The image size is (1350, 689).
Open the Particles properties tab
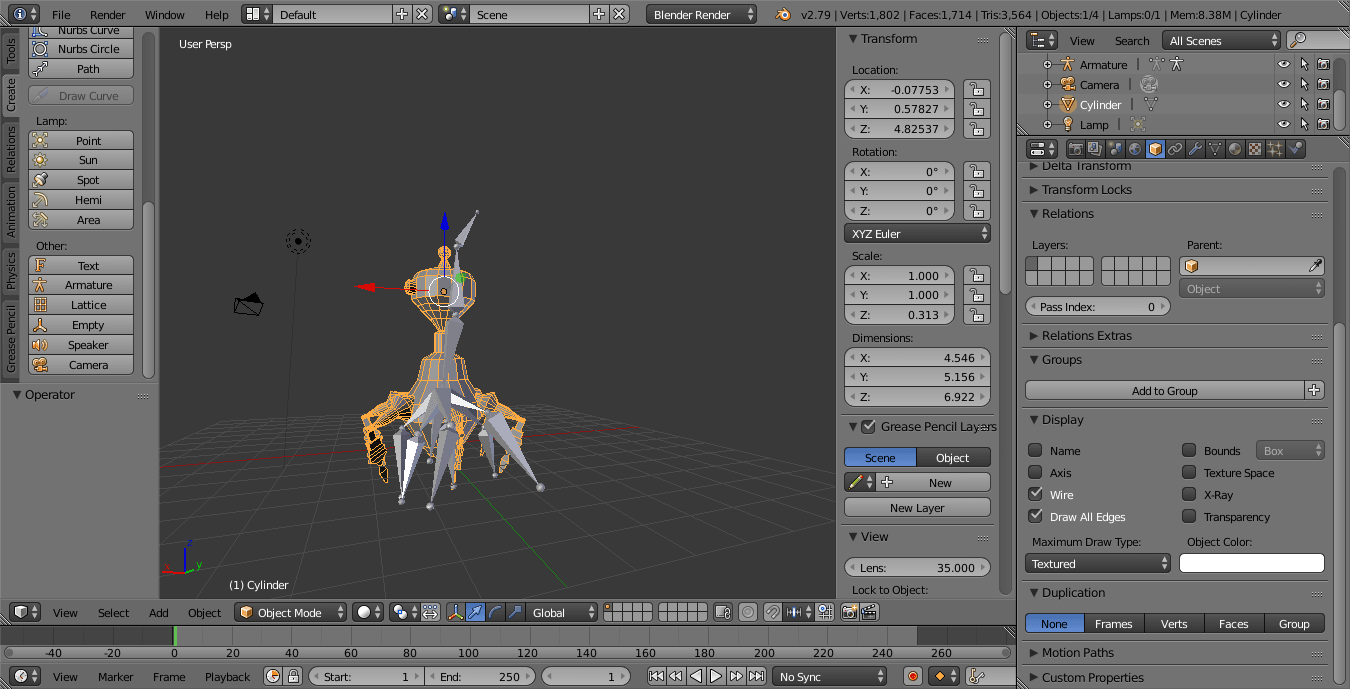[1275, 149]
